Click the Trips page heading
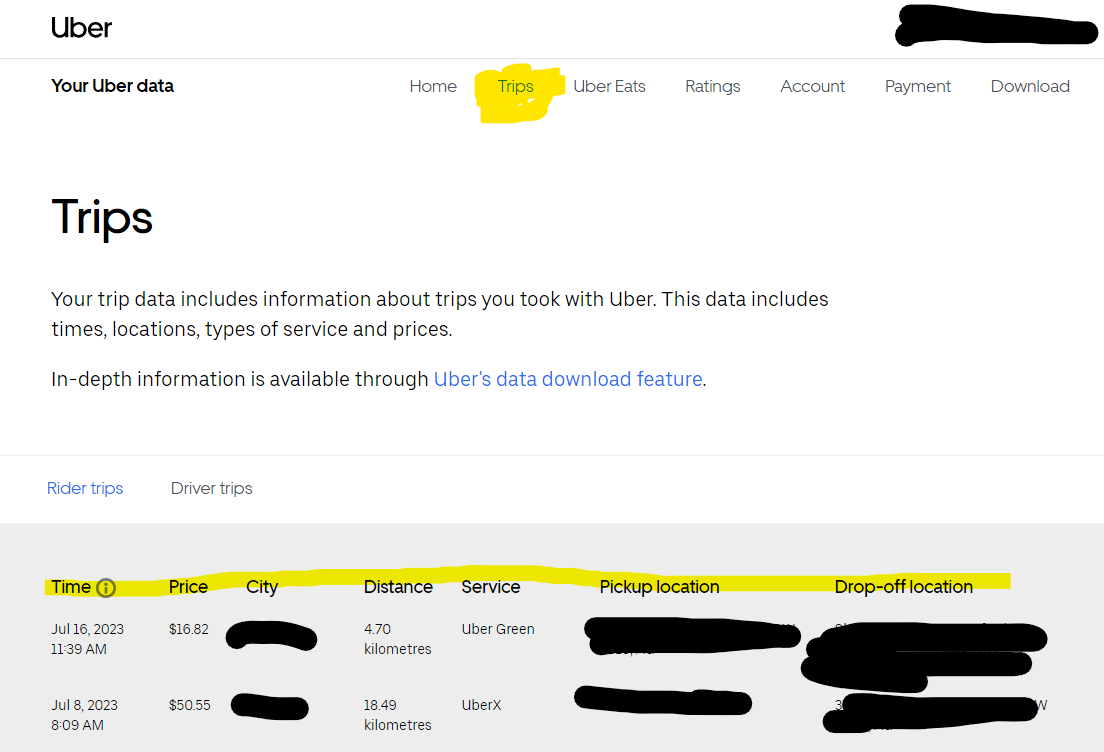This screenshot has height=752, width=1104. 102,217
